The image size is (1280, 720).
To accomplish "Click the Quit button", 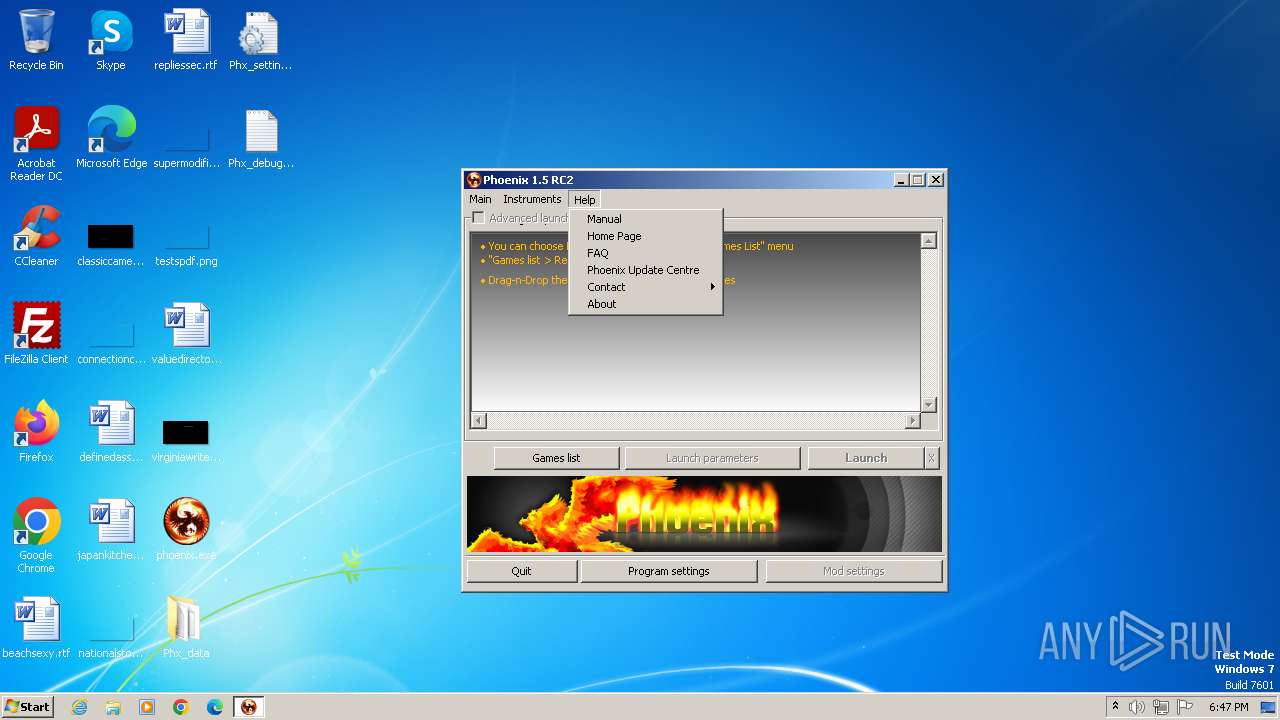I will coord(521,571).
